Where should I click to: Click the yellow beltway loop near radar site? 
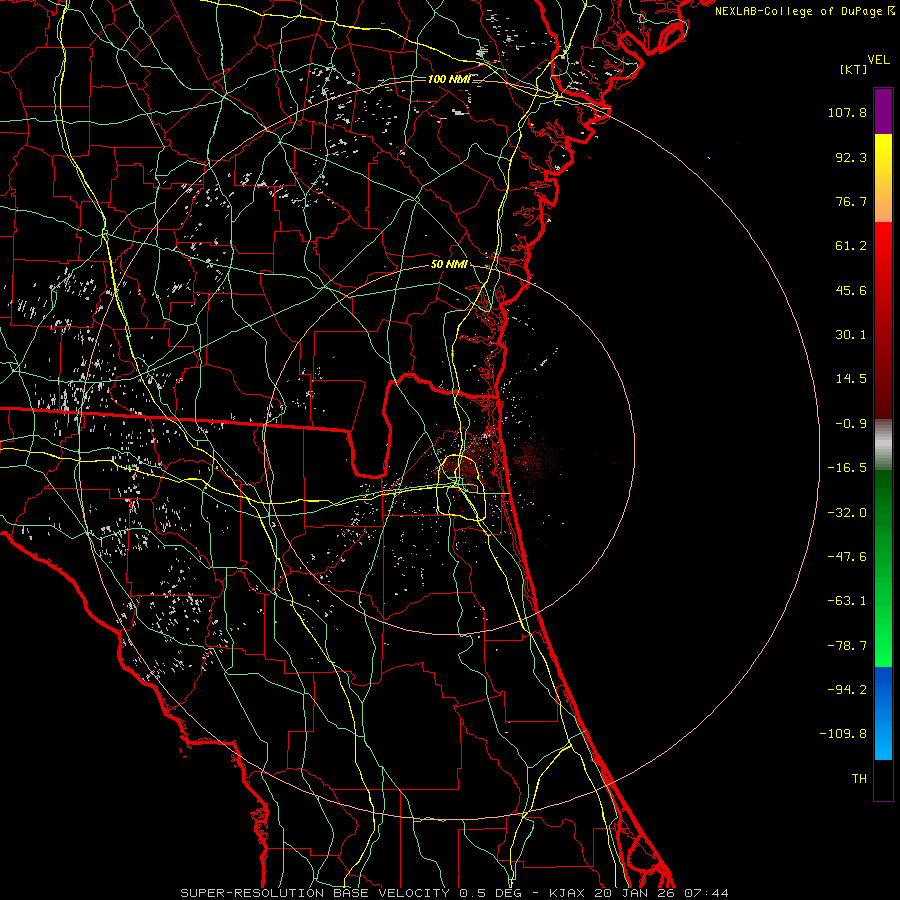(x=461, y=488)
